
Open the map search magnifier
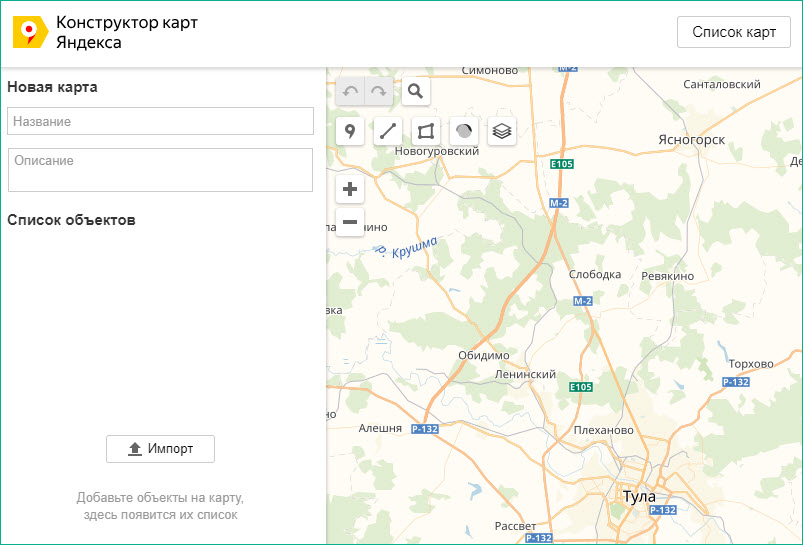click(415, 92)
